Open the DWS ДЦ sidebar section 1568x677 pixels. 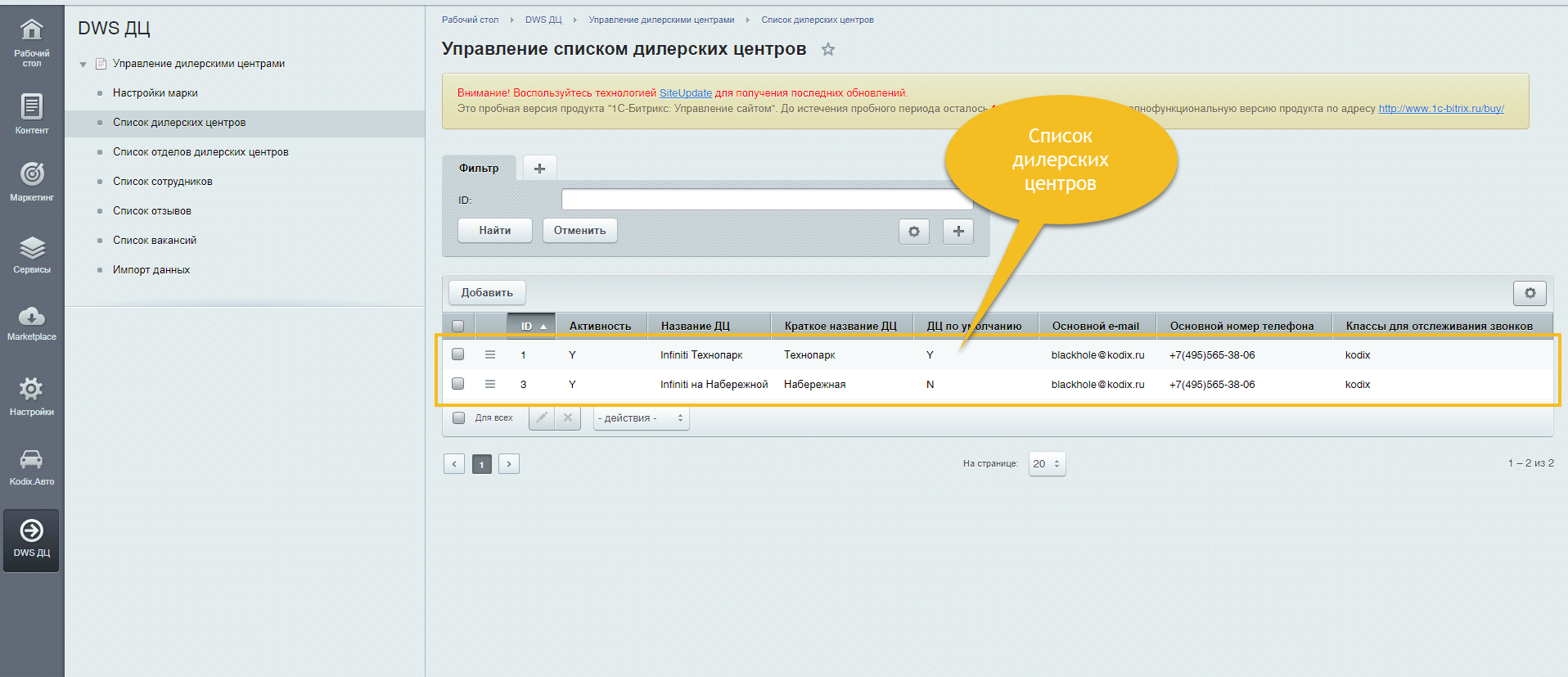pyautogui.click(x=32, y=540)
